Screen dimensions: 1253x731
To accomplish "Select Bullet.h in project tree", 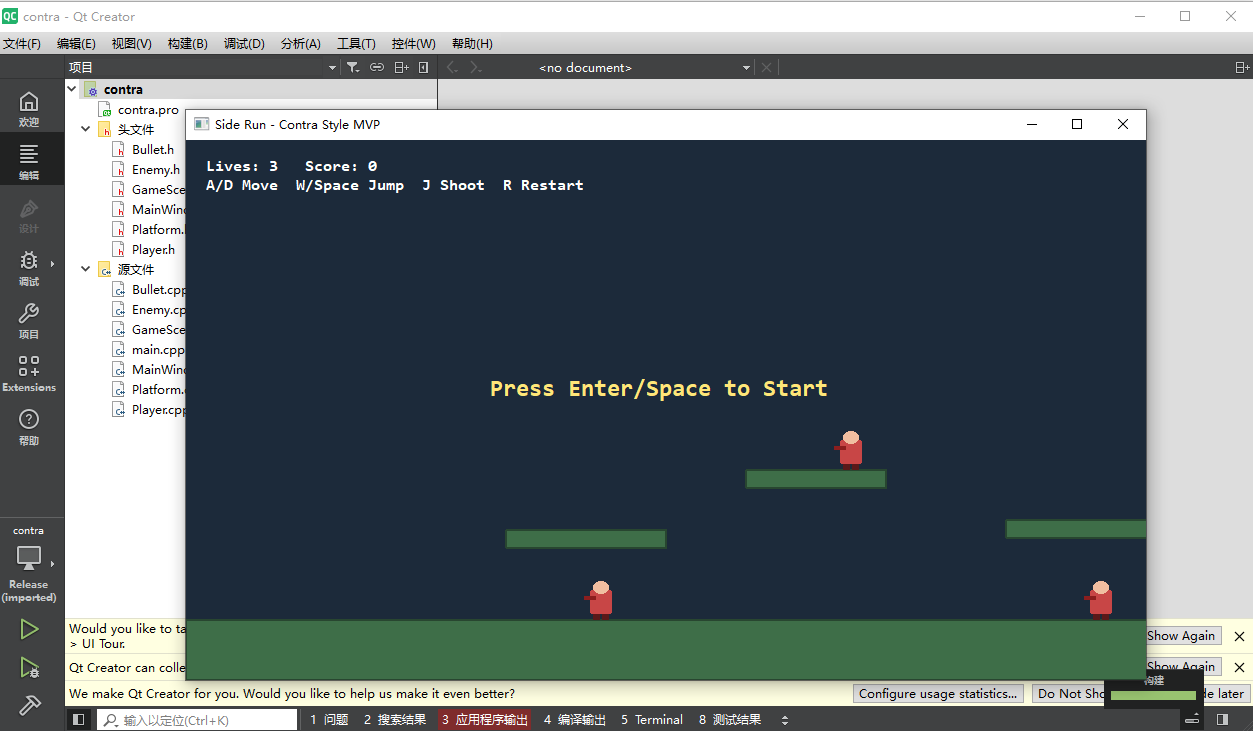I will click(152, 149).
